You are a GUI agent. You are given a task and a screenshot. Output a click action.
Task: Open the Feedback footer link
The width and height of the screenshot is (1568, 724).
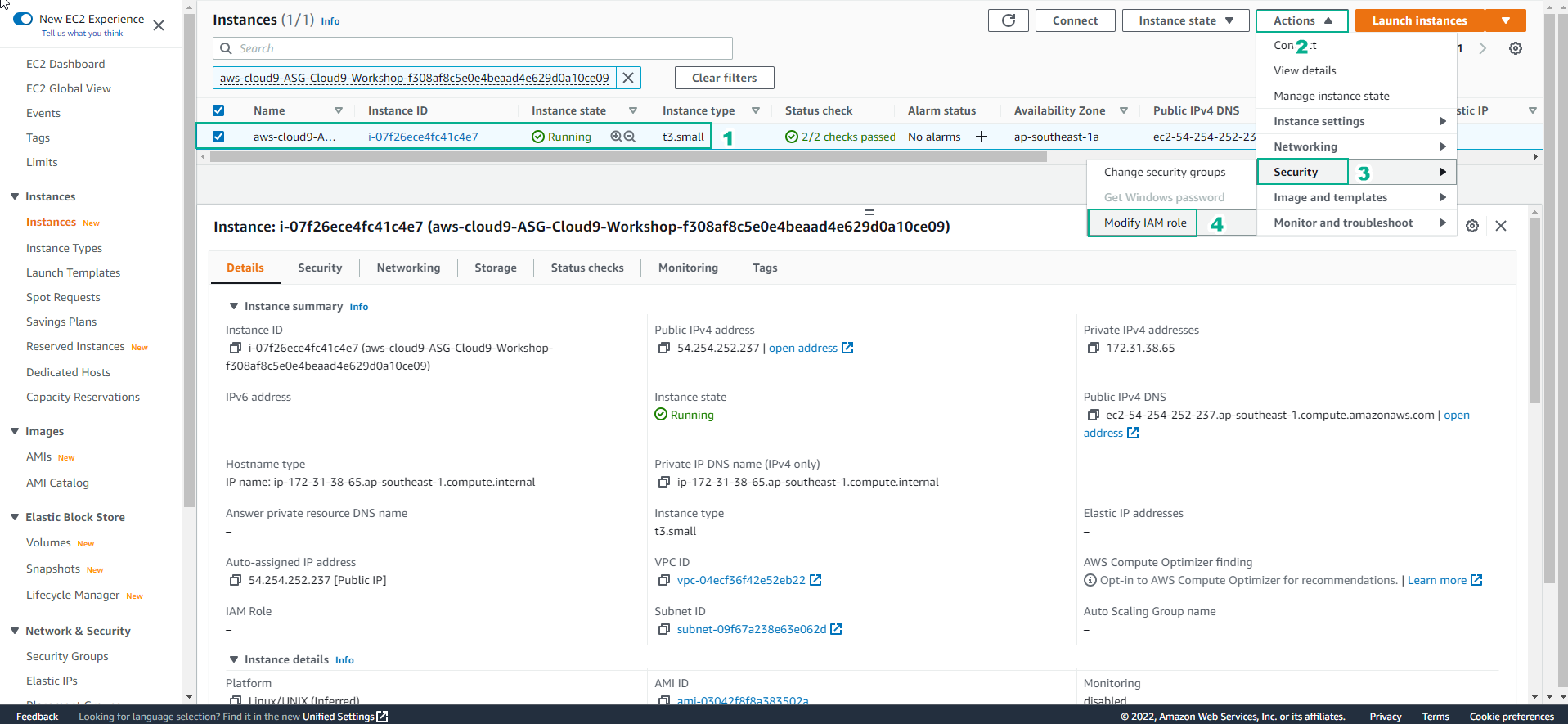pyautogui.click(x=37, y=717)
